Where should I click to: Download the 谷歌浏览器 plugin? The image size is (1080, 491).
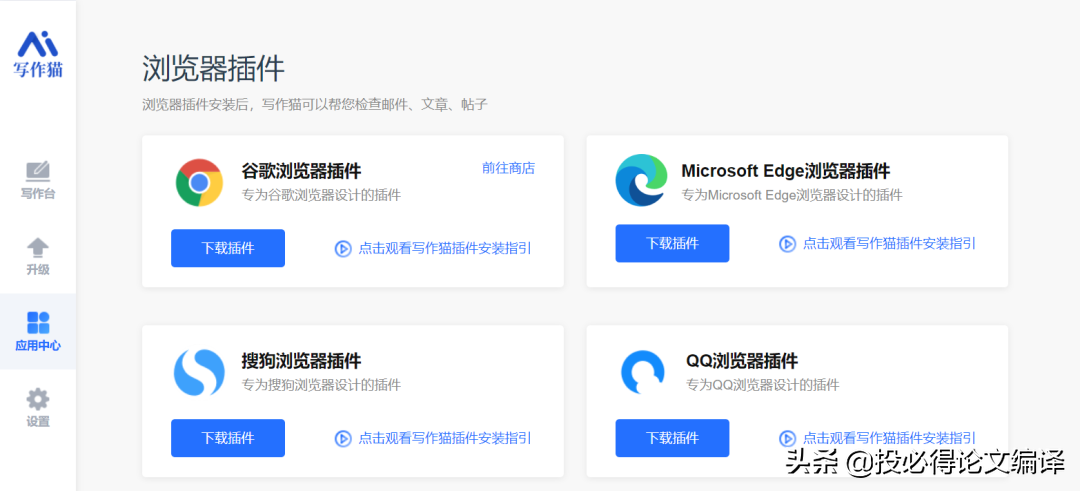[228, 248]
